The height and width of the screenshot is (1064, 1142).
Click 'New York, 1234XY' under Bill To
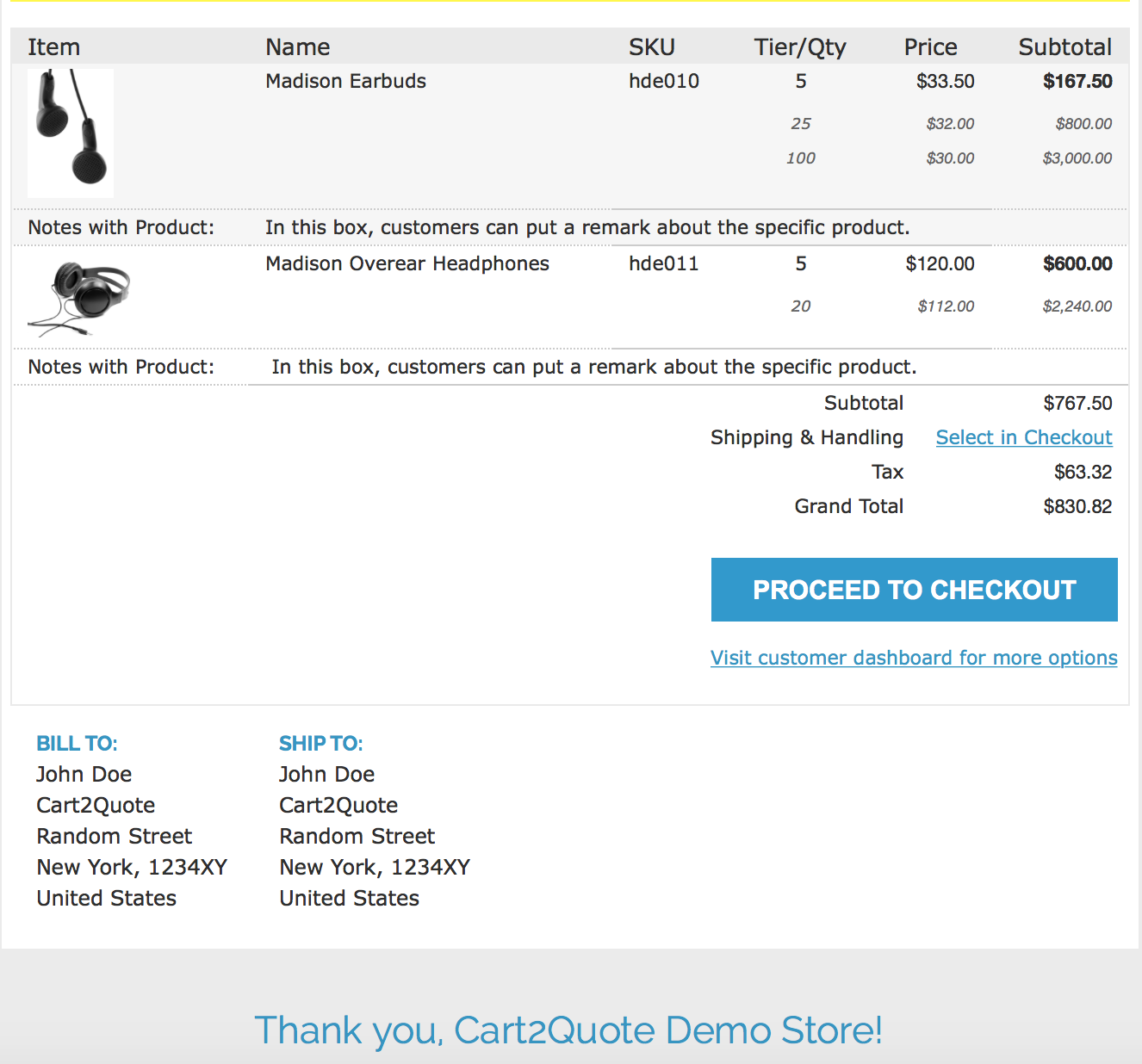(x=132, y=868)
